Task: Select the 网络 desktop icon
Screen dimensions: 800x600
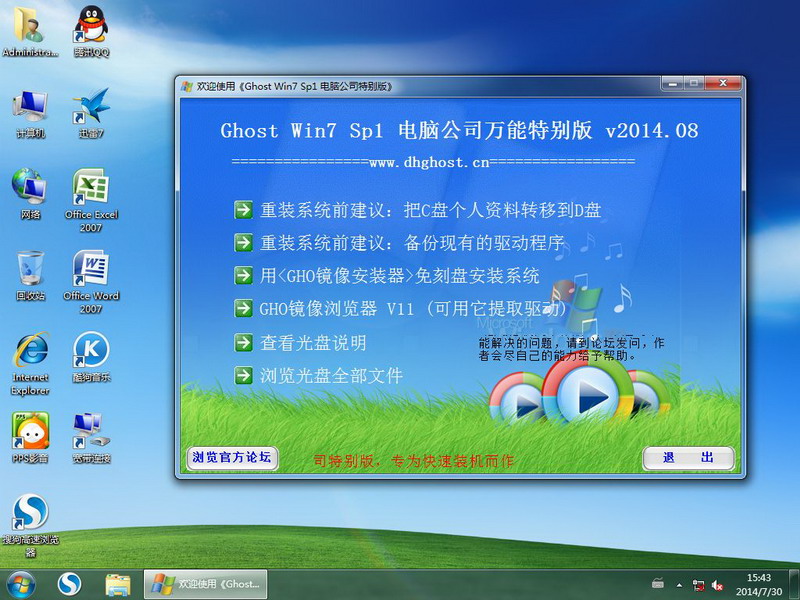Action: (30, 194)
